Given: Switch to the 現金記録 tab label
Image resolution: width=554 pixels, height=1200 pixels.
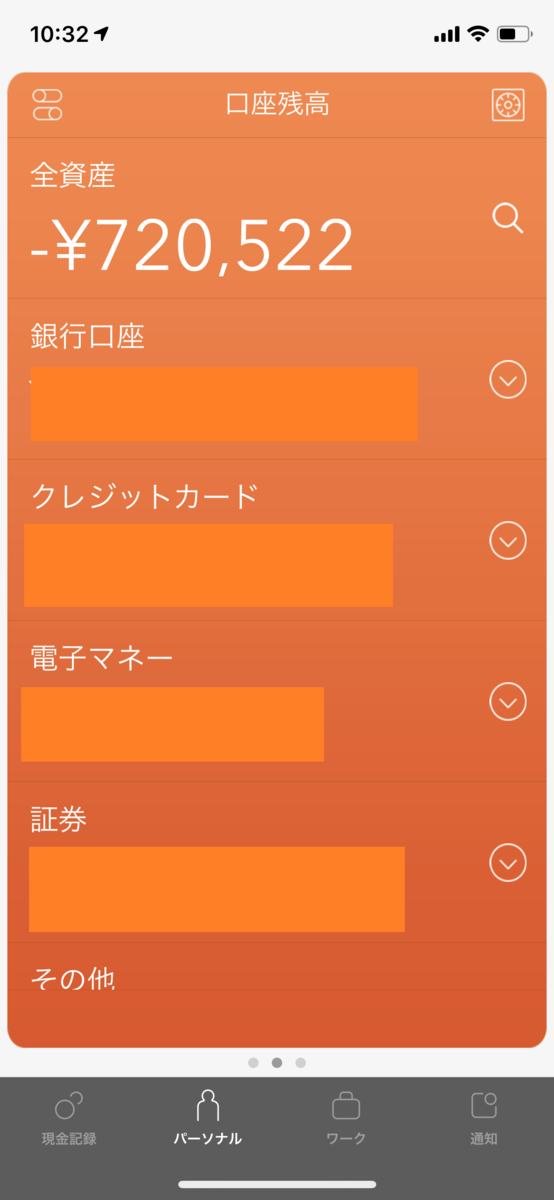Looking at the screenshot, I should pos(69,1138).
